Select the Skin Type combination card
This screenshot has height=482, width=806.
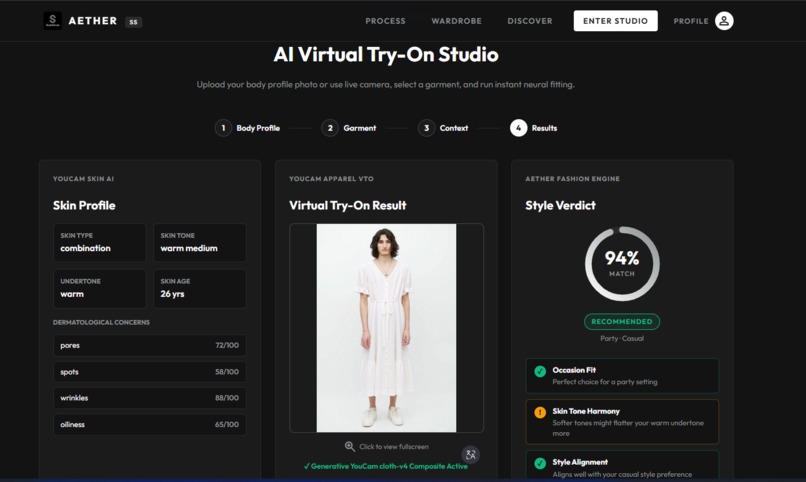[x=100, y=242]
